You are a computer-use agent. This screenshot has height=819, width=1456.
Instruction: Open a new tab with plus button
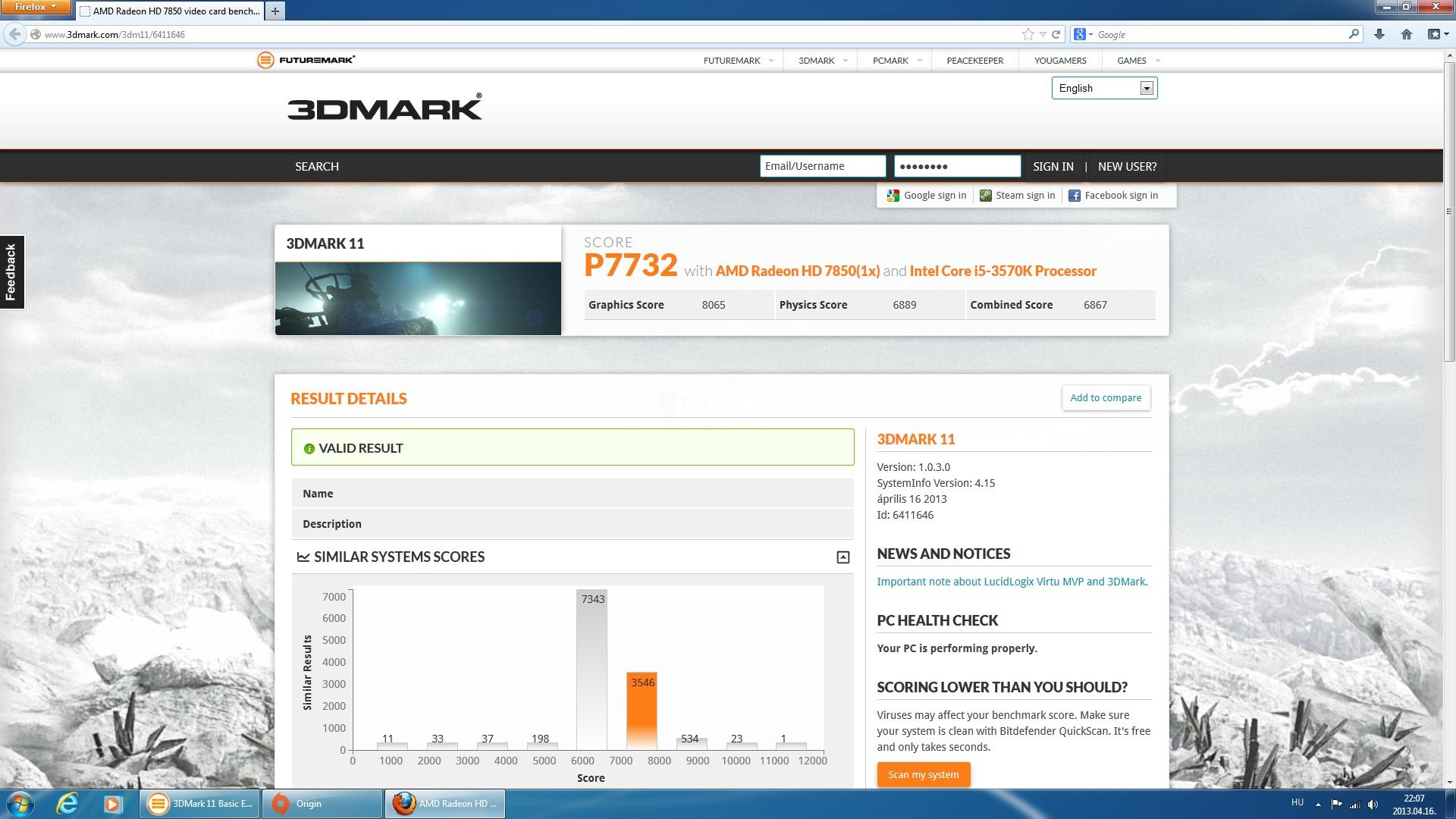tap(275, 11)
